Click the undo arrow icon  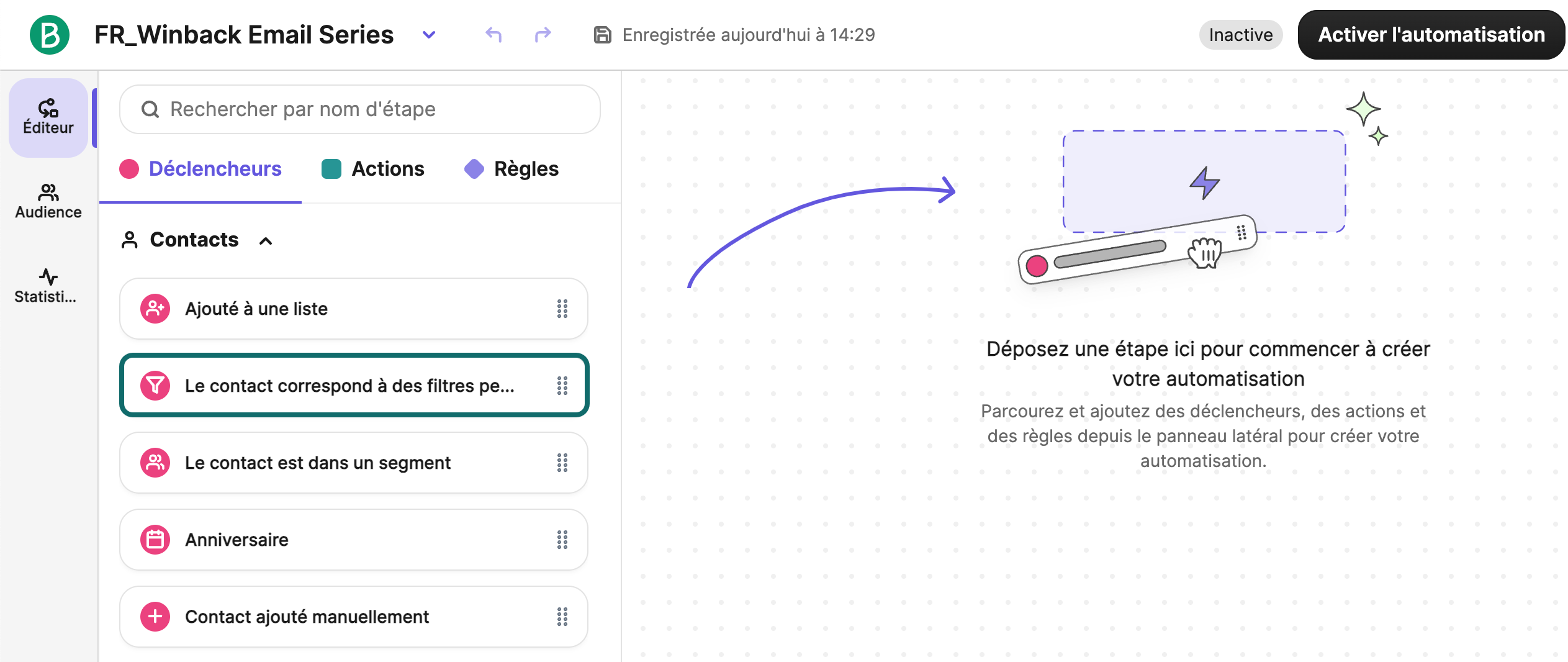[493, 35]
